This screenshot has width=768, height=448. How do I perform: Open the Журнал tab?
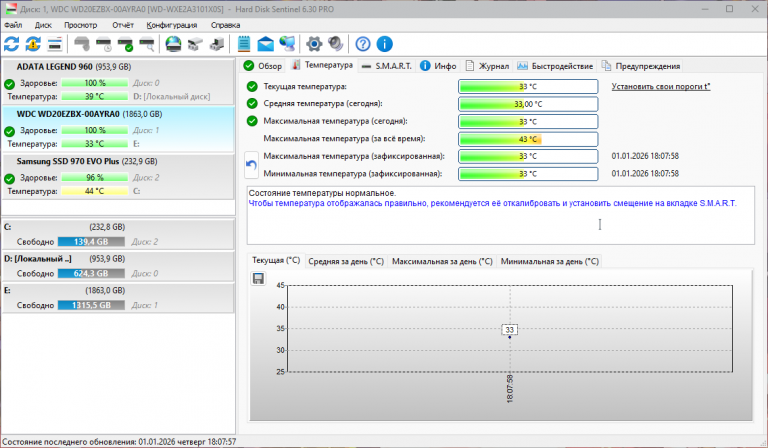coord(487,66)
